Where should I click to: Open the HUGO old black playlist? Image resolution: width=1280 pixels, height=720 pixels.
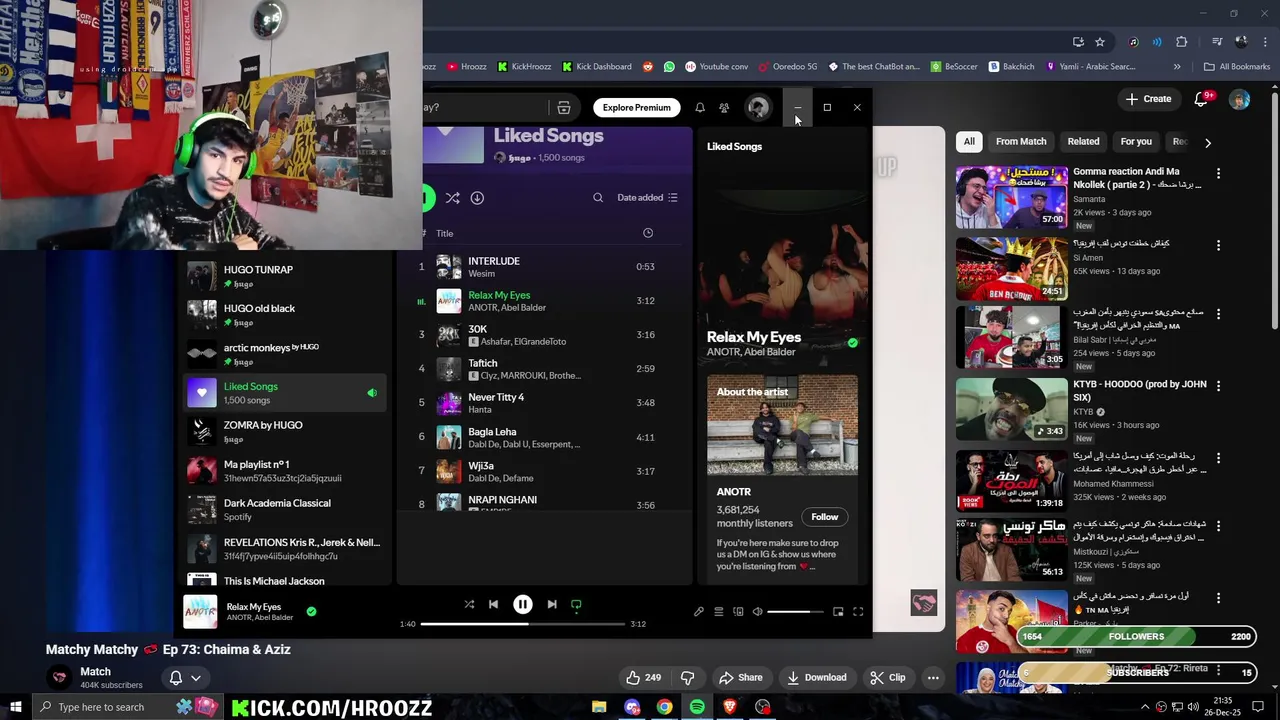coord(284,315)
